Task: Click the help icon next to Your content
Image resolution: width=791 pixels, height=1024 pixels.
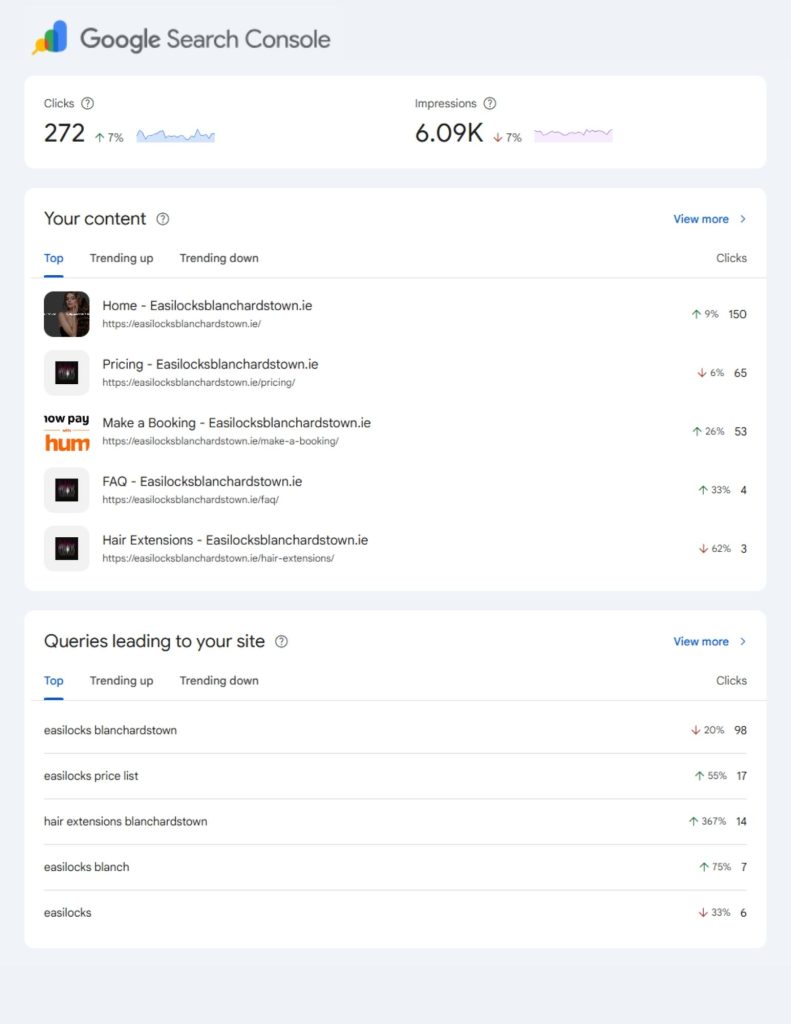Action: click(163, 219)
